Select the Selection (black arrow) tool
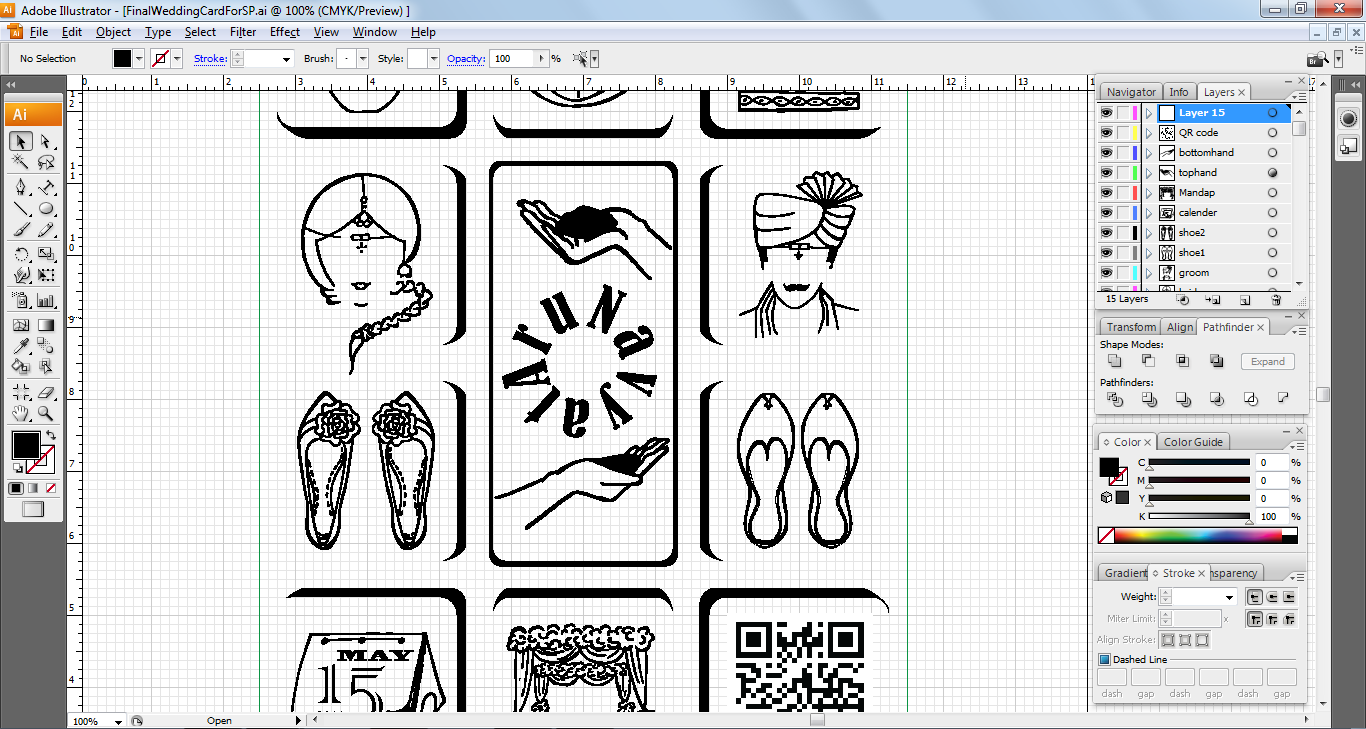 21,142
